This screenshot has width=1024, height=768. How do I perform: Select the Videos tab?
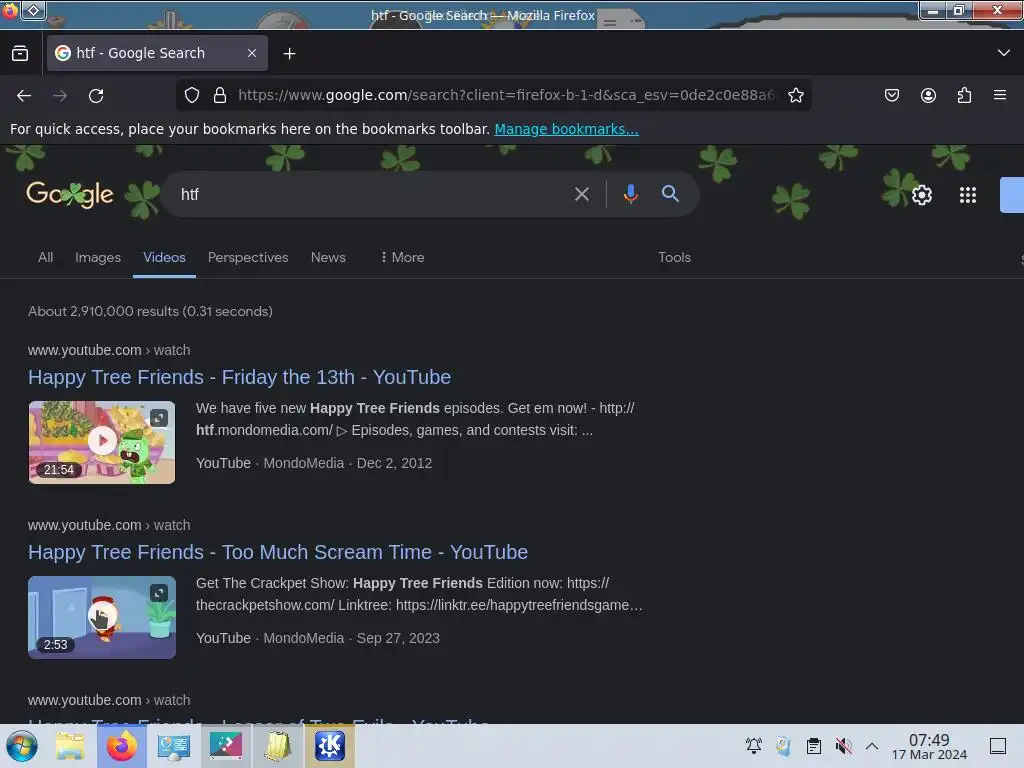165,257
